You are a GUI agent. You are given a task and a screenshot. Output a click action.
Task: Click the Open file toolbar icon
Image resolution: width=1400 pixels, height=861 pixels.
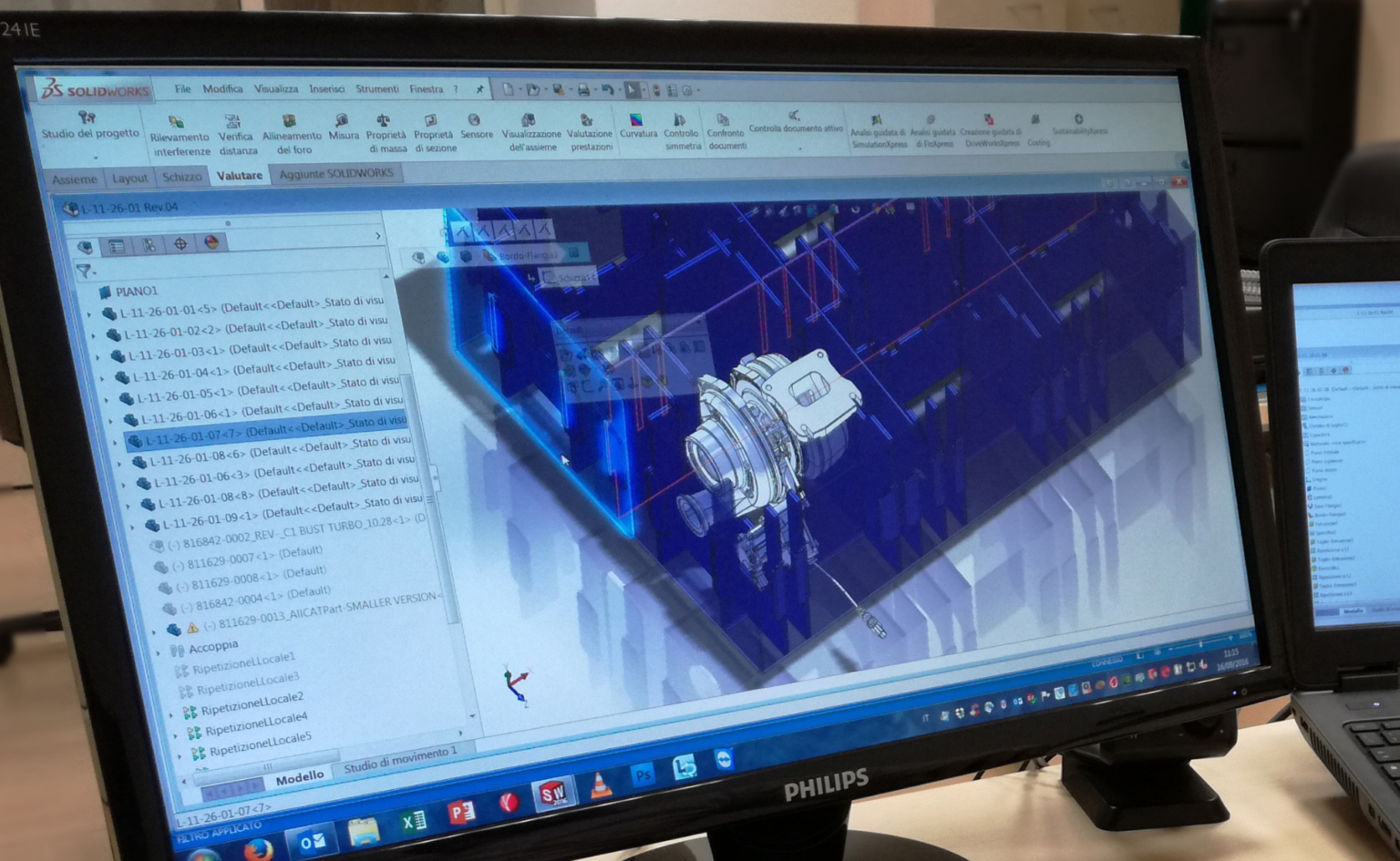pos(532,89)
